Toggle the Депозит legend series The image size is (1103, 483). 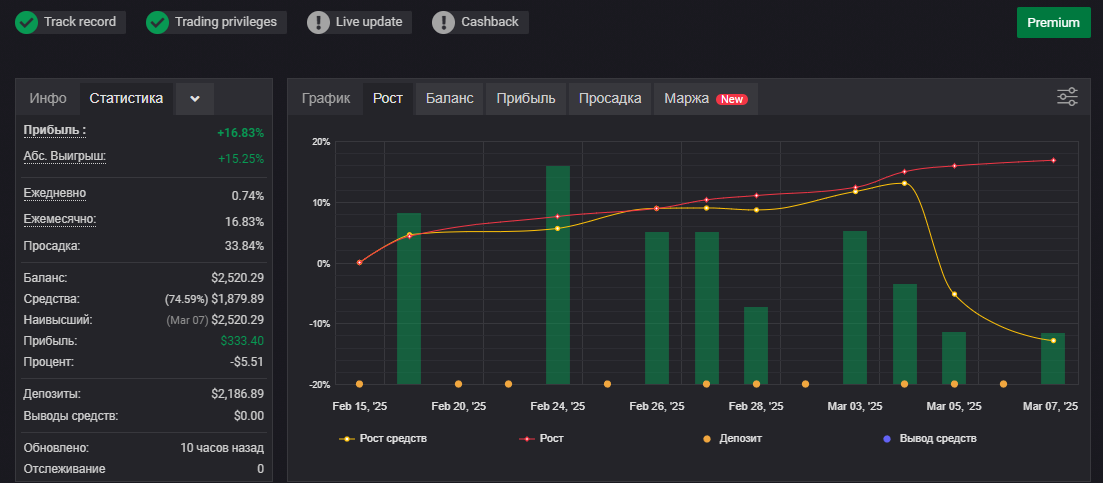732,439
